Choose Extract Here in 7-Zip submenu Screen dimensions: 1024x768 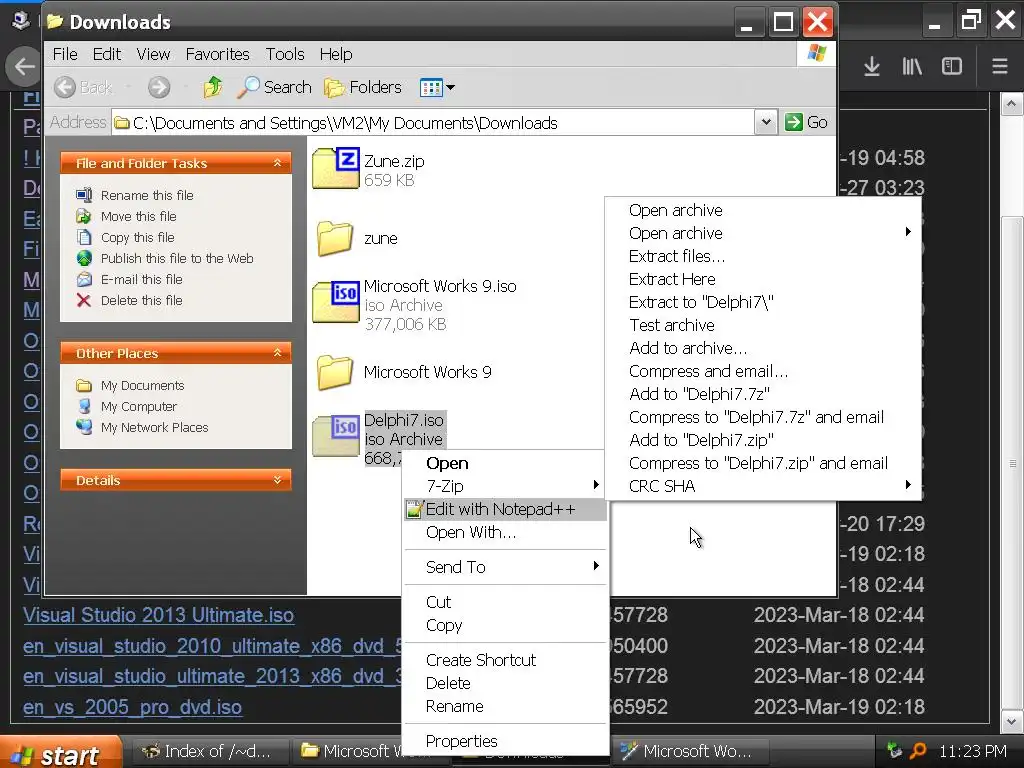click(763, 279)
